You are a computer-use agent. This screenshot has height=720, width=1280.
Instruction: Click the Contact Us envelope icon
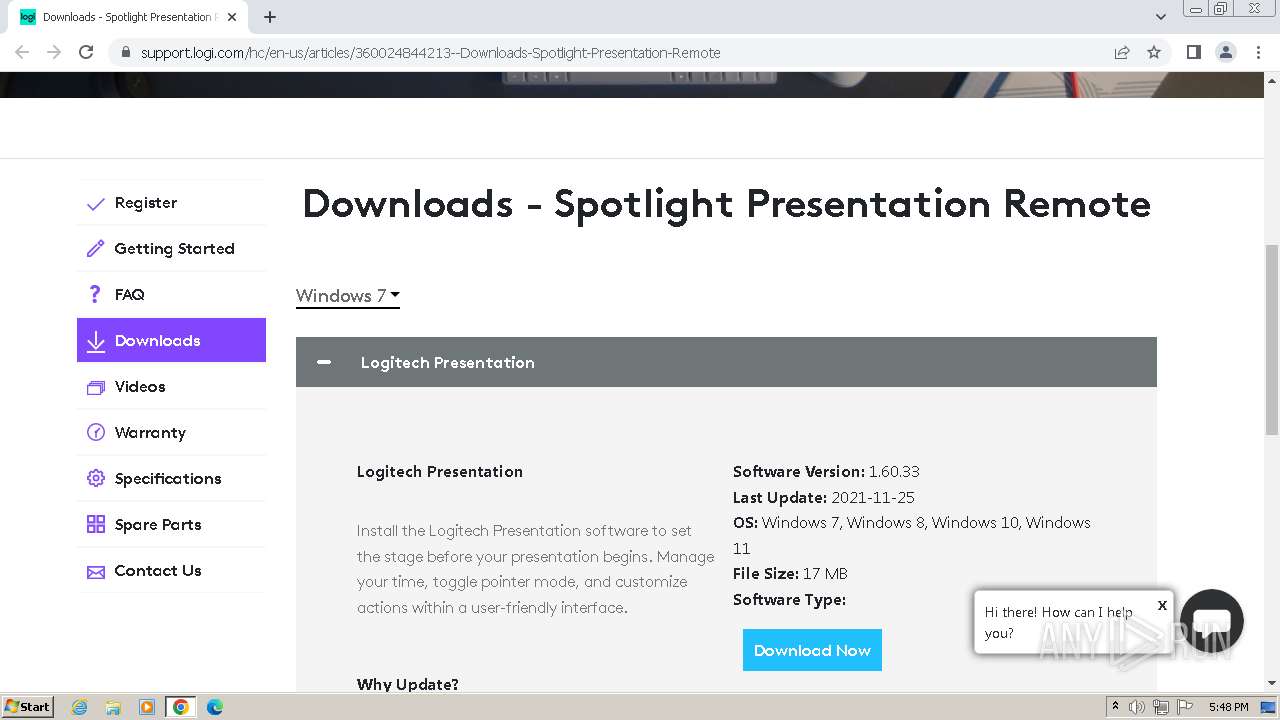coord(96,572)
